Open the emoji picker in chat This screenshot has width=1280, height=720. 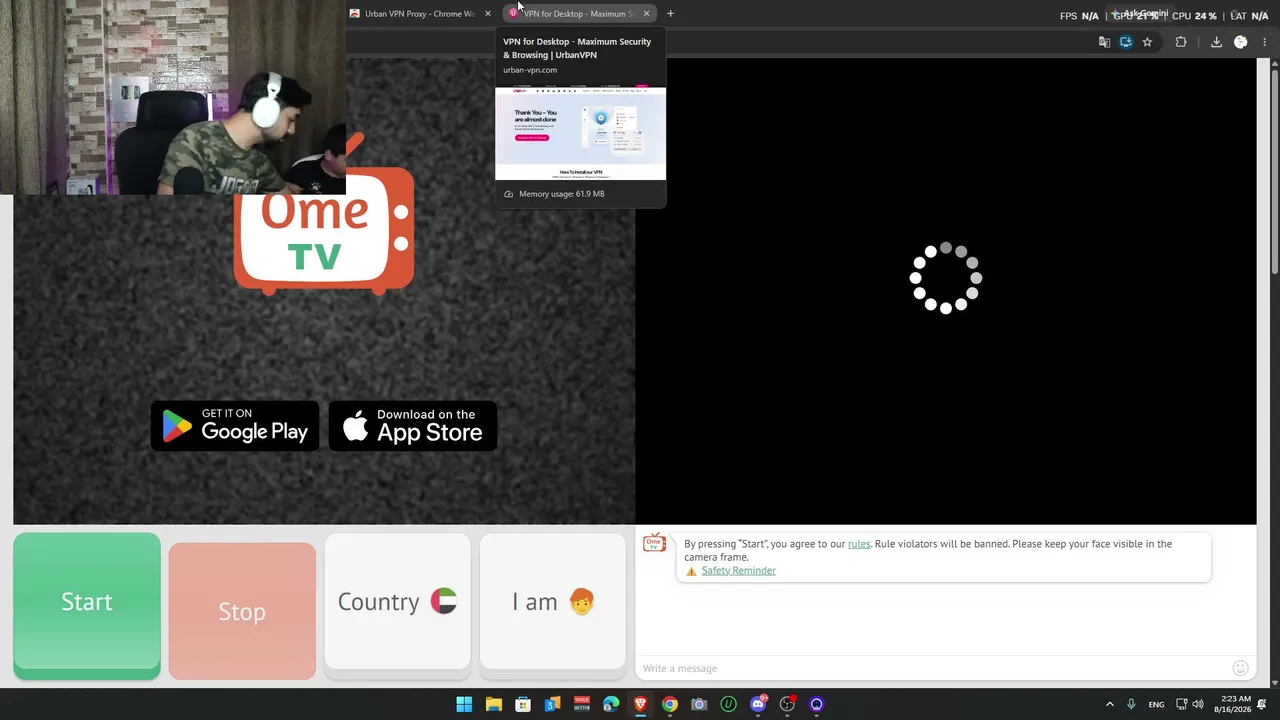pyautogui.click(x=1240, y=668)
